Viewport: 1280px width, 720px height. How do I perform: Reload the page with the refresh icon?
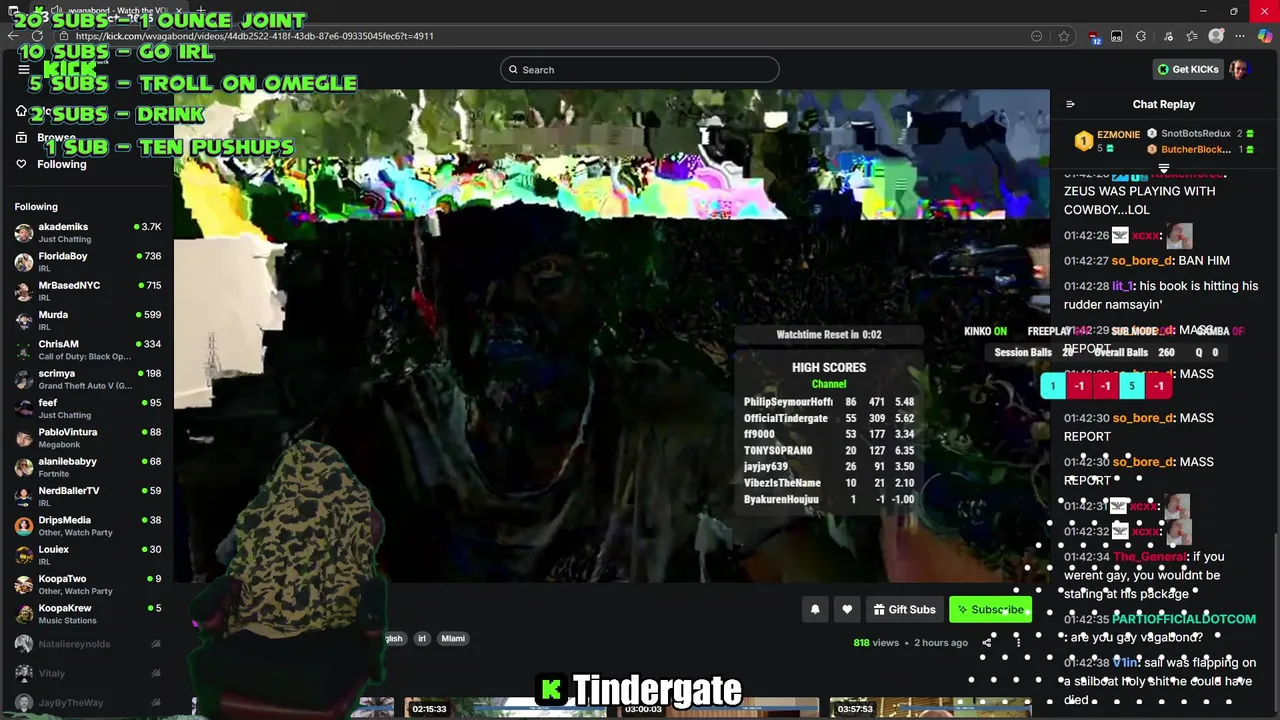tap(37, 36)
